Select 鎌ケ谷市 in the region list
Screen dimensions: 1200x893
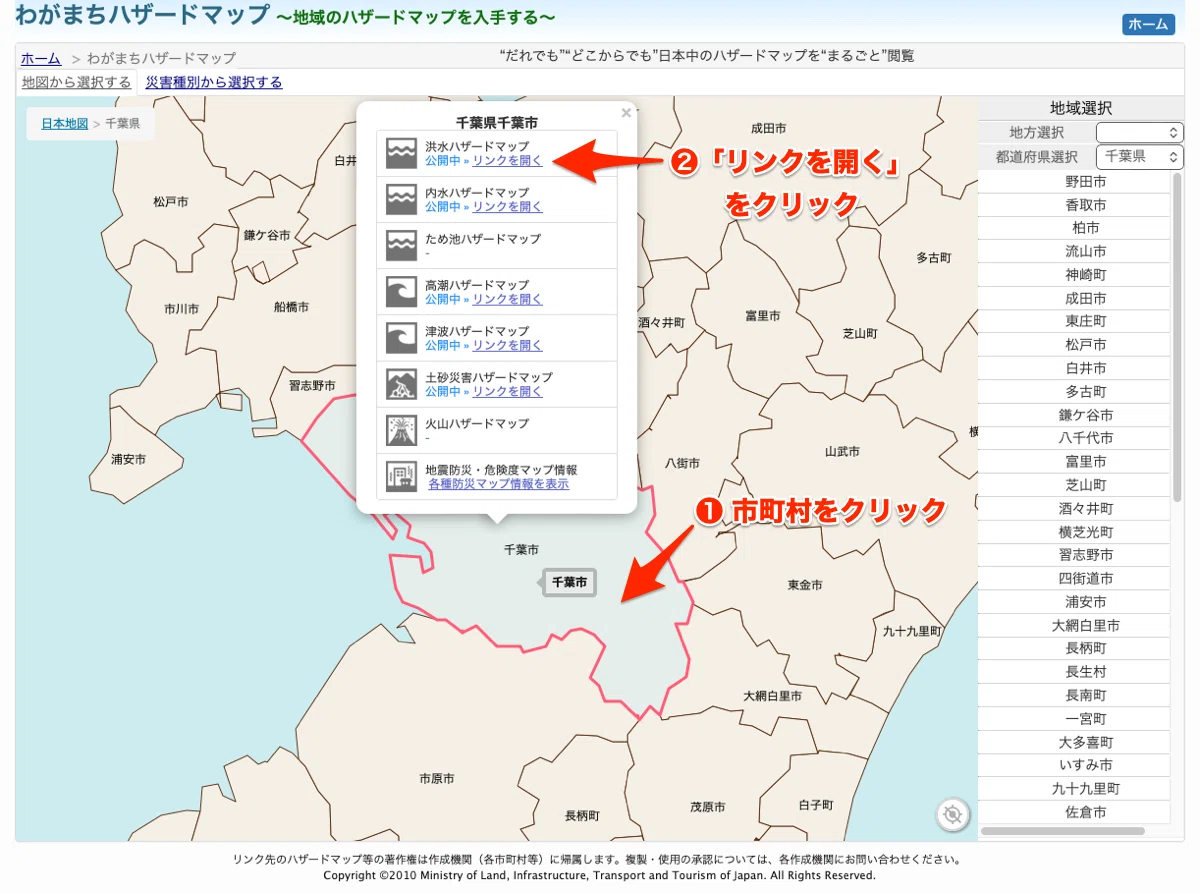(1074, 415)
